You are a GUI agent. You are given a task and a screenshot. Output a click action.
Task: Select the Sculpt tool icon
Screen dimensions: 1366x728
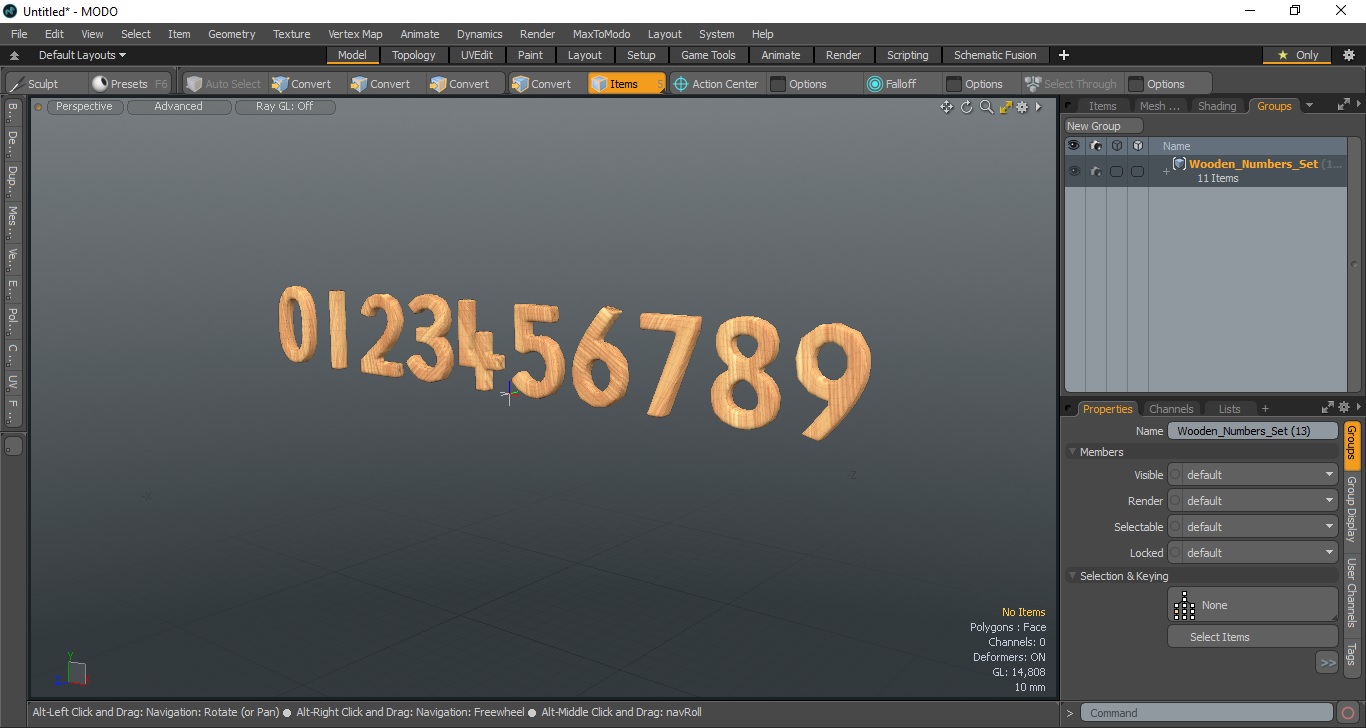click(16, 84)
